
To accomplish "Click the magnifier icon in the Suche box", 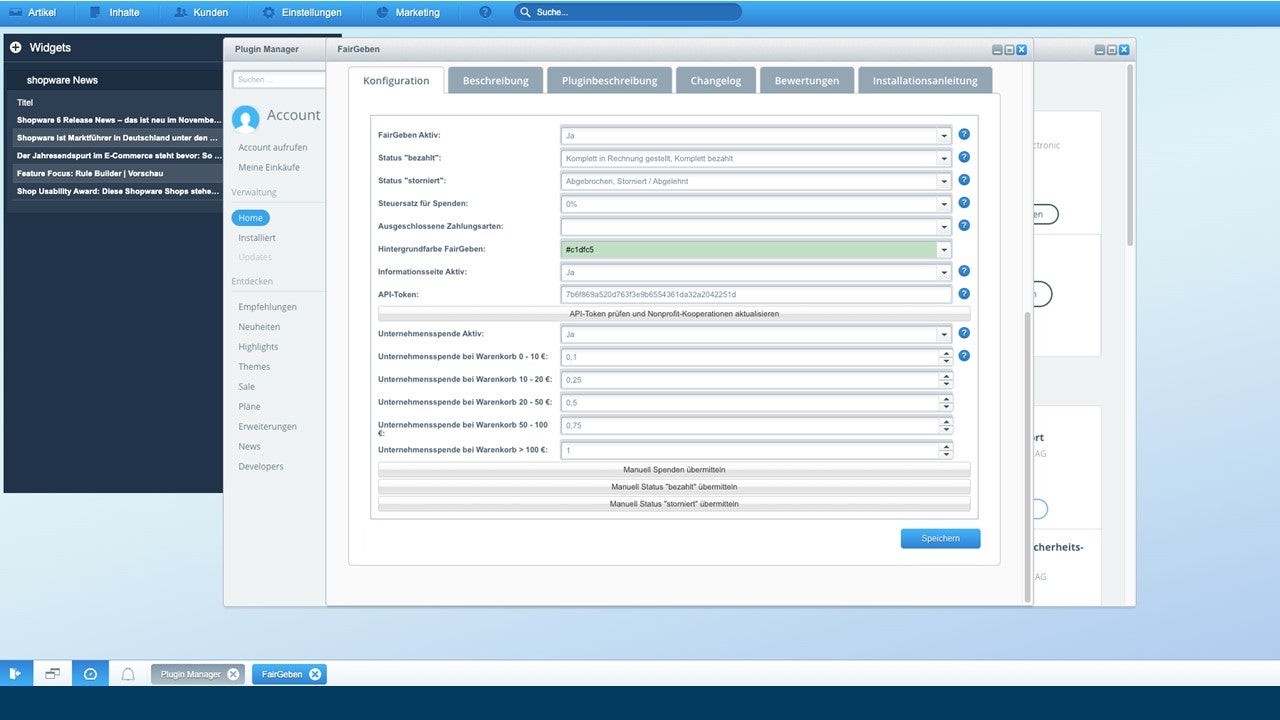I will coord(526,12).
